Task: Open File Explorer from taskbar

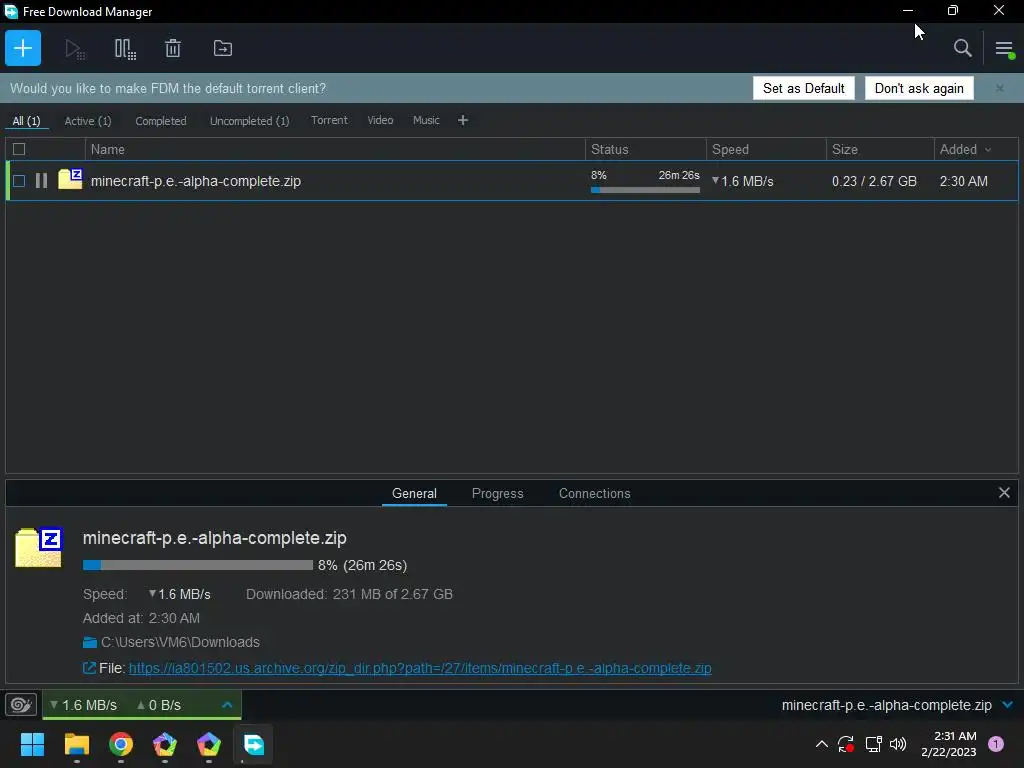Action: (76, 744)
